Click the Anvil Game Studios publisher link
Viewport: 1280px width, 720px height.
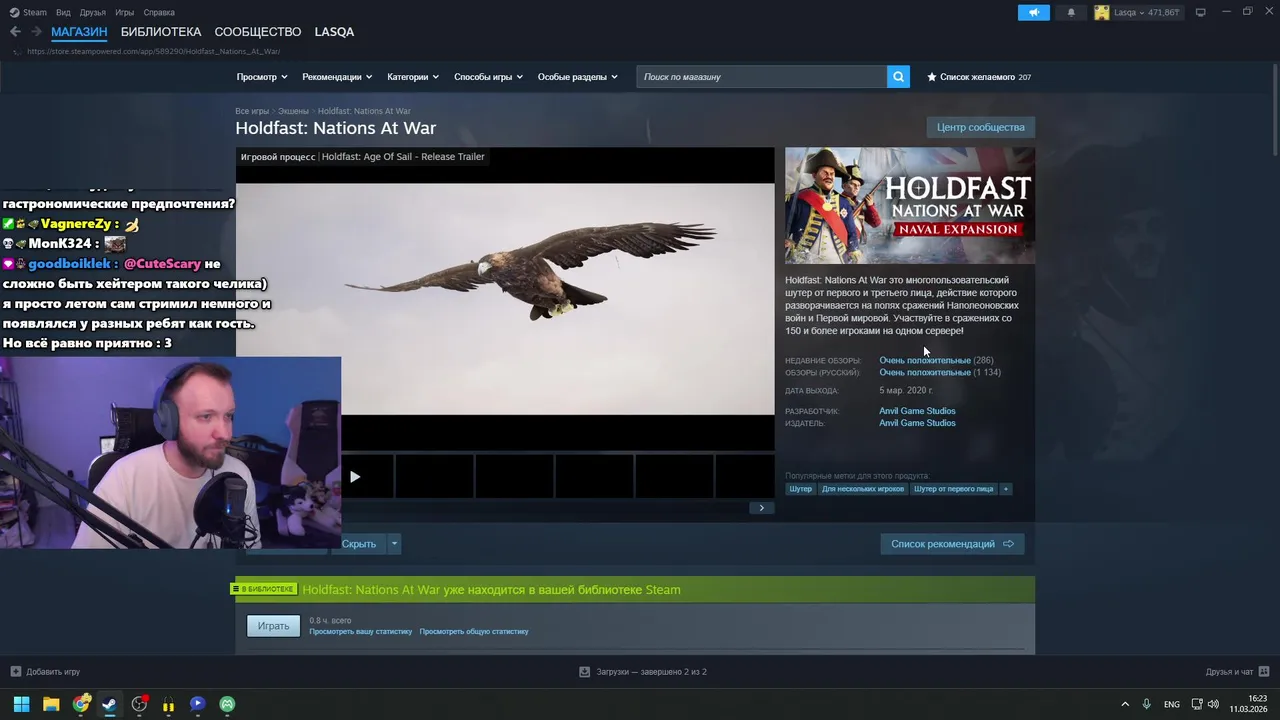pyautogui.click(x=917, y=423)
